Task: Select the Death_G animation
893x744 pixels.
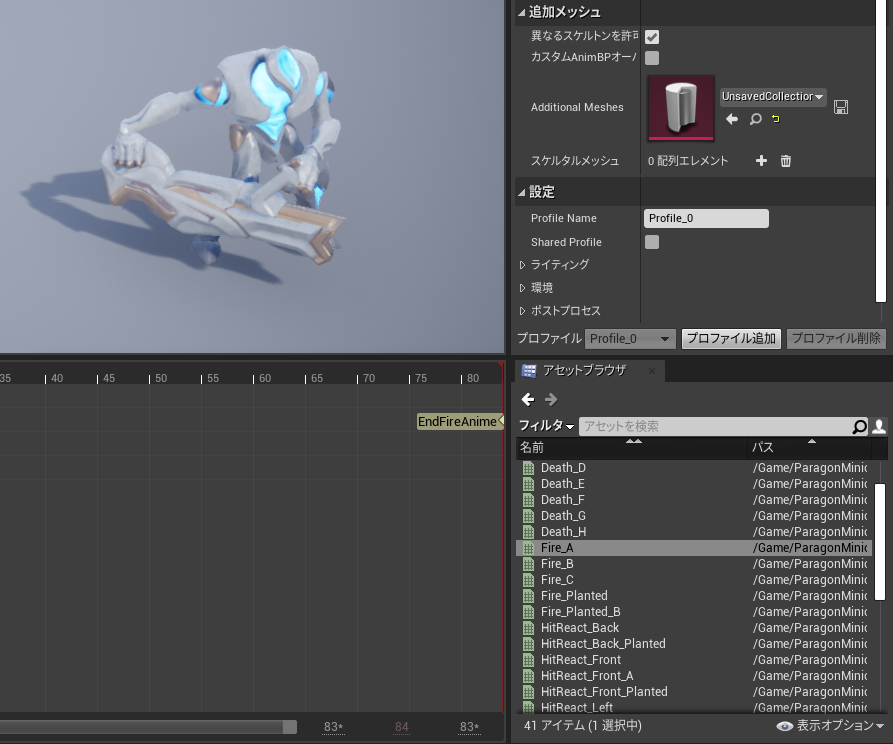Action: (694, 516)
